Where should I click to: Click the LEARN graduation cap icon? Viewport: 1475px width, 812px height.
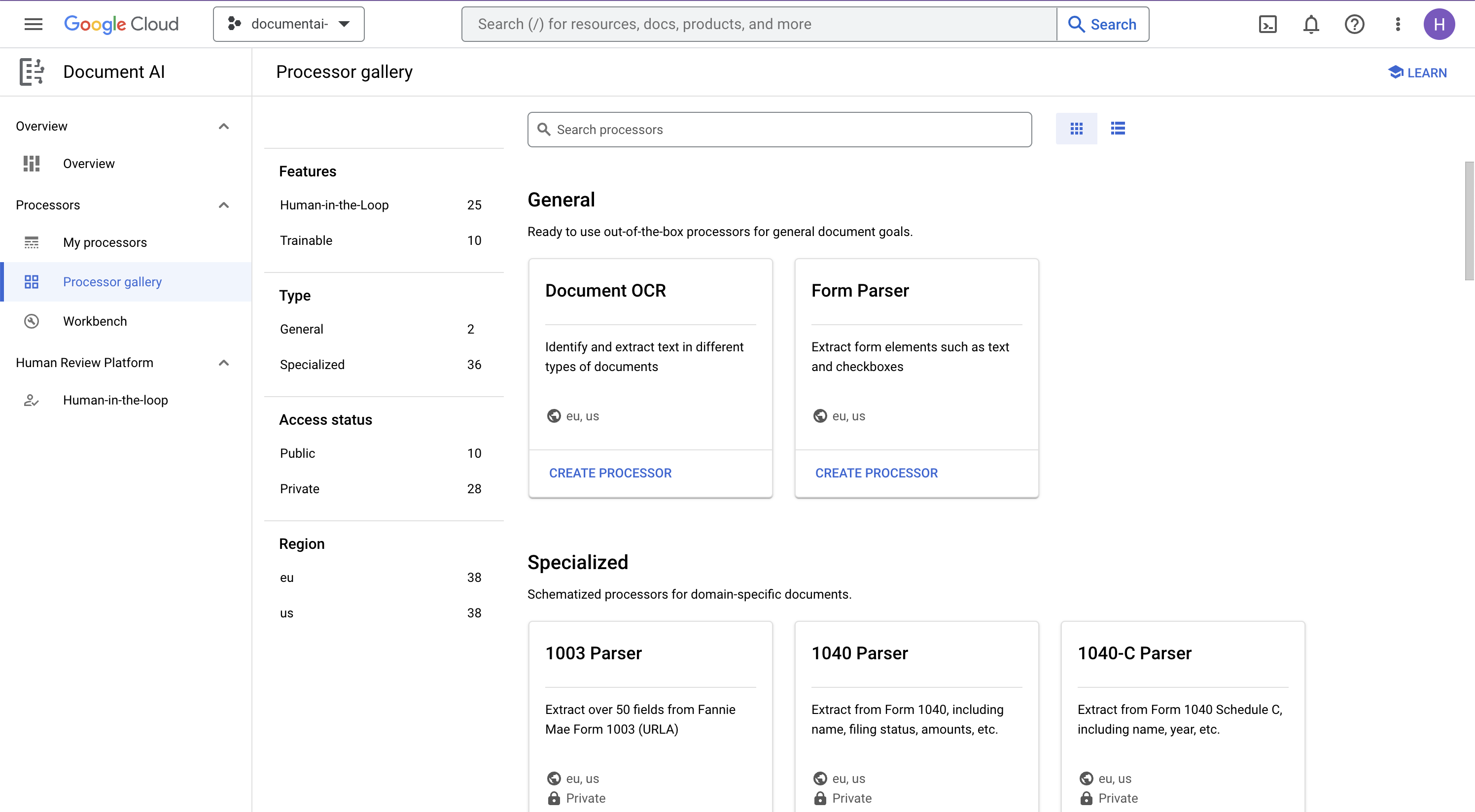click(x=1395, y=72)
